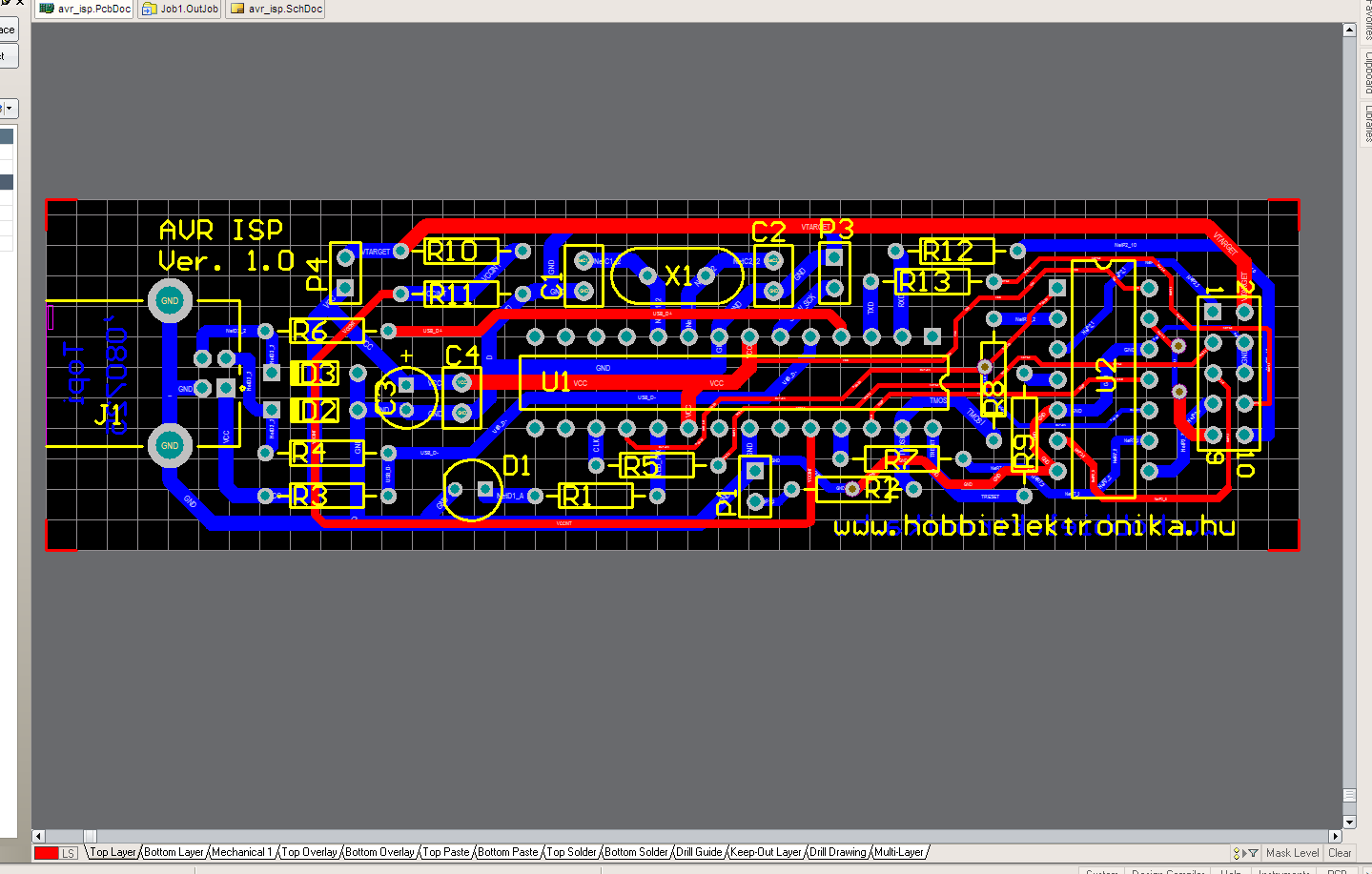Select the "D2" diode designator
Screen dimensions: 1372x874
317,411
